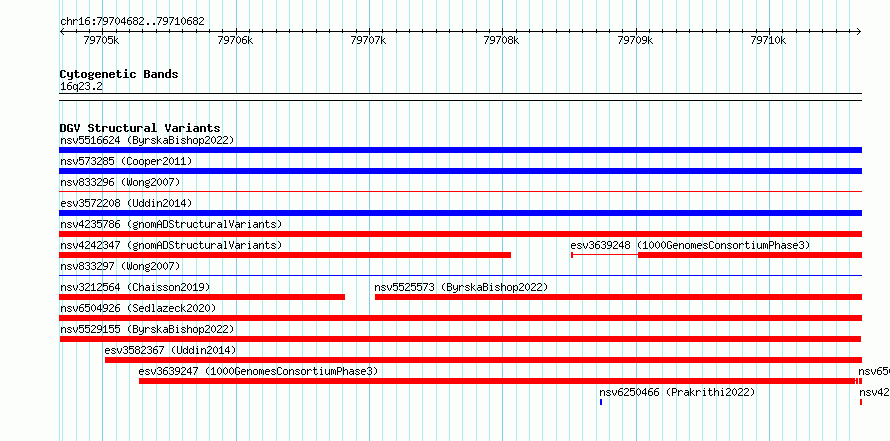Image resolution: width=890 pixels, height=441 pixels.
Task: Open nsv4235786 (gnomADStructuralVariants) label
Action: coord(171,224)
